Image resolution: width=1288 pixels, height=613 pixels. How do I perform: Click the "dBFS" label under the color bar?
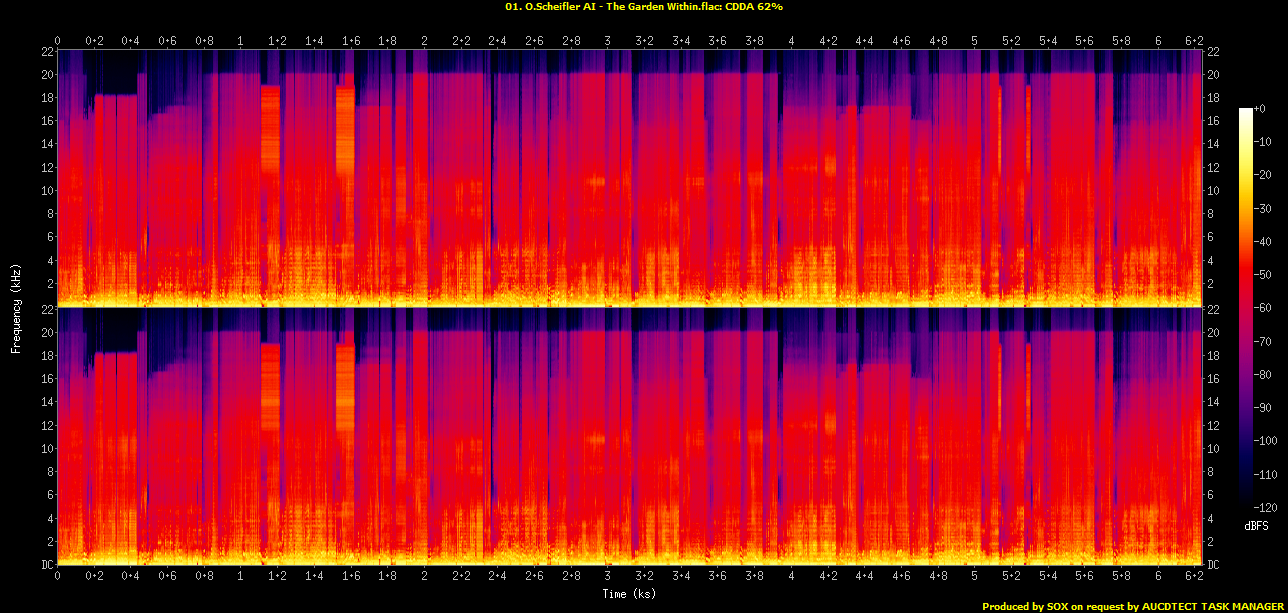coord(1257,525)
